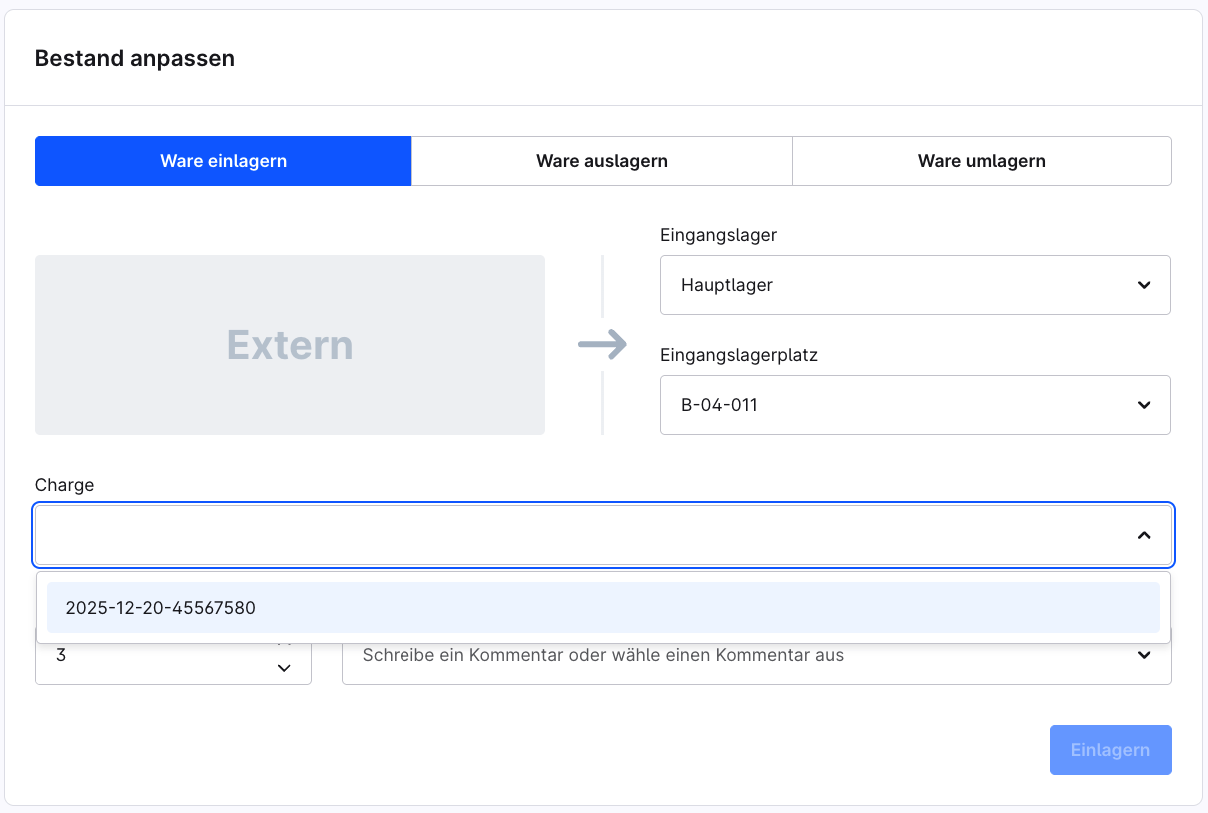Image resolution: width=1208 pixels, height=813 pixels.
Task: Click the Bestand anpassen heading
Action: [x=134, y=58]
